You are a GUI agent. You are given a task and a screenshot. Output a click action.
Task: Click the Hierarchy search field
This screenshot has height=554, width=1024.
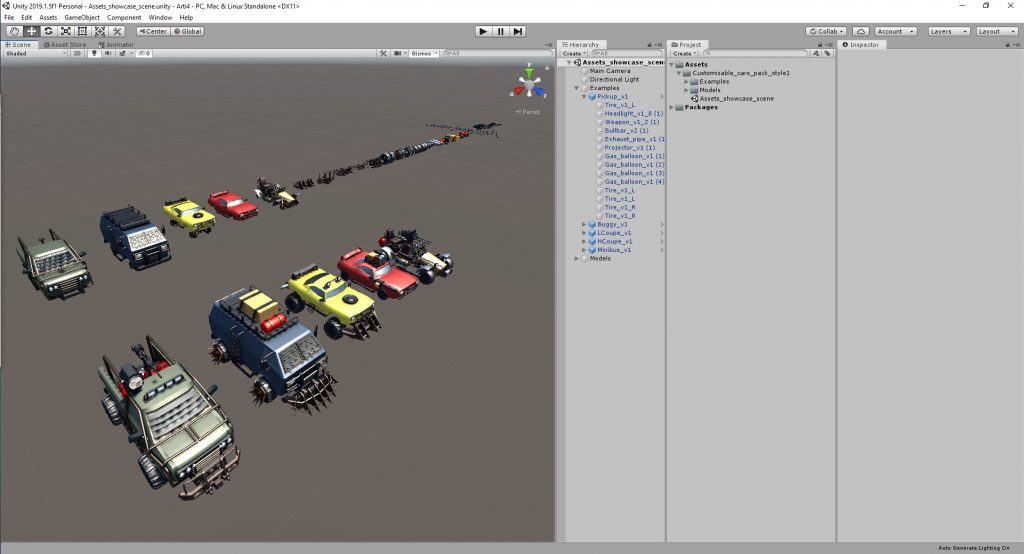pyautogui.click(x=626, y=54)
